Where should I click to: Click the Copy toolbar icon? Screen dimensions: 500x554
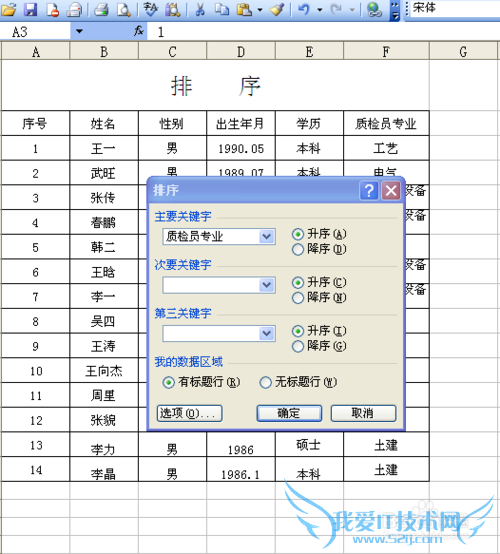click(222, 9)
